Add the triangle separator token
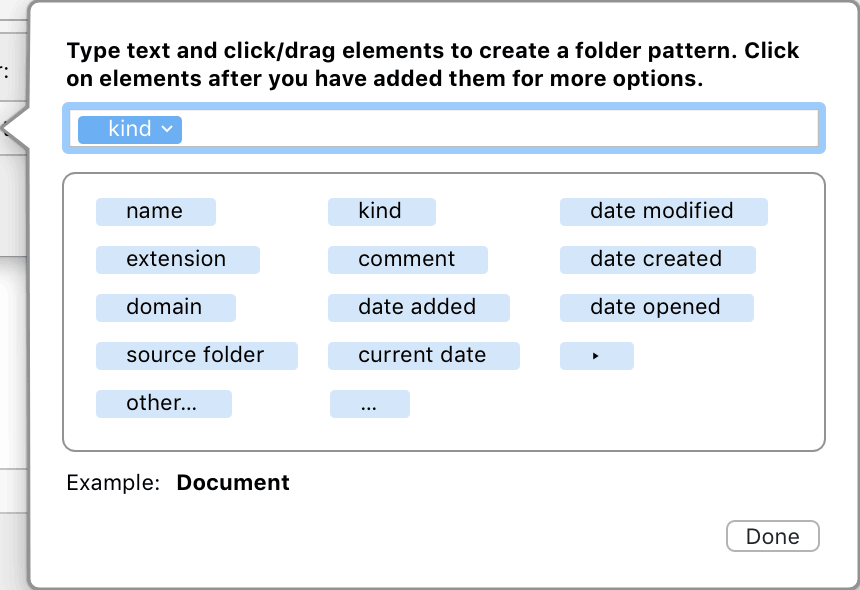 click(597, 355)
